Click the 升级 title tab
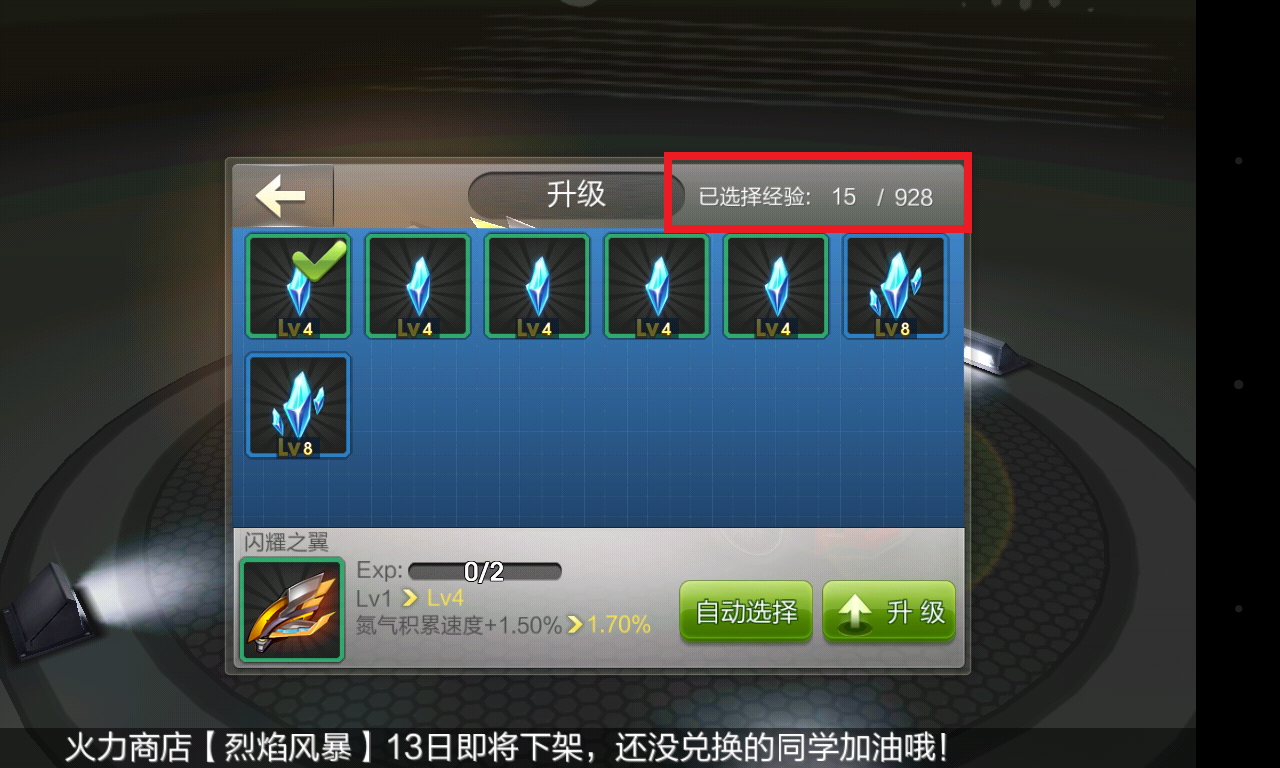 click(x=576, y=194)
